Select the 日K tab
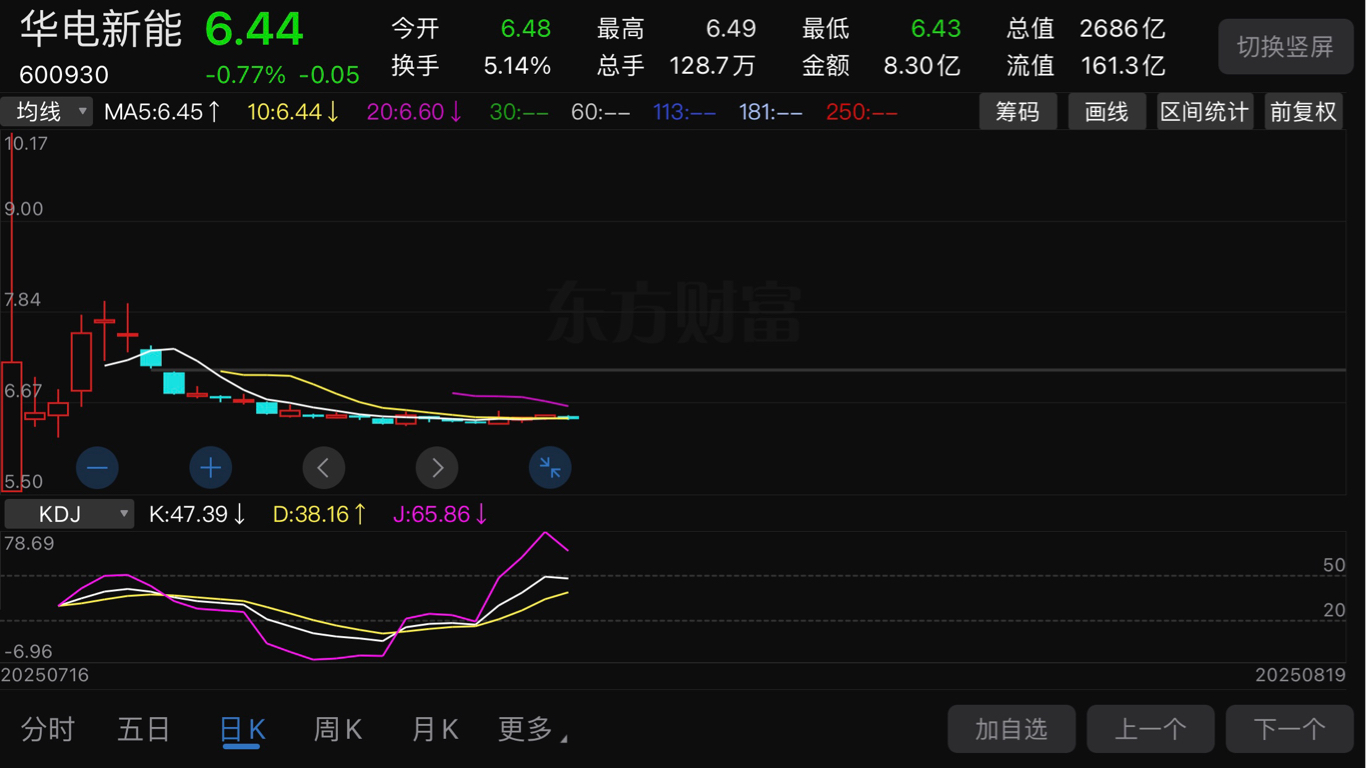Viewport: 1366px width, 768px height. [x=242, y=730]
